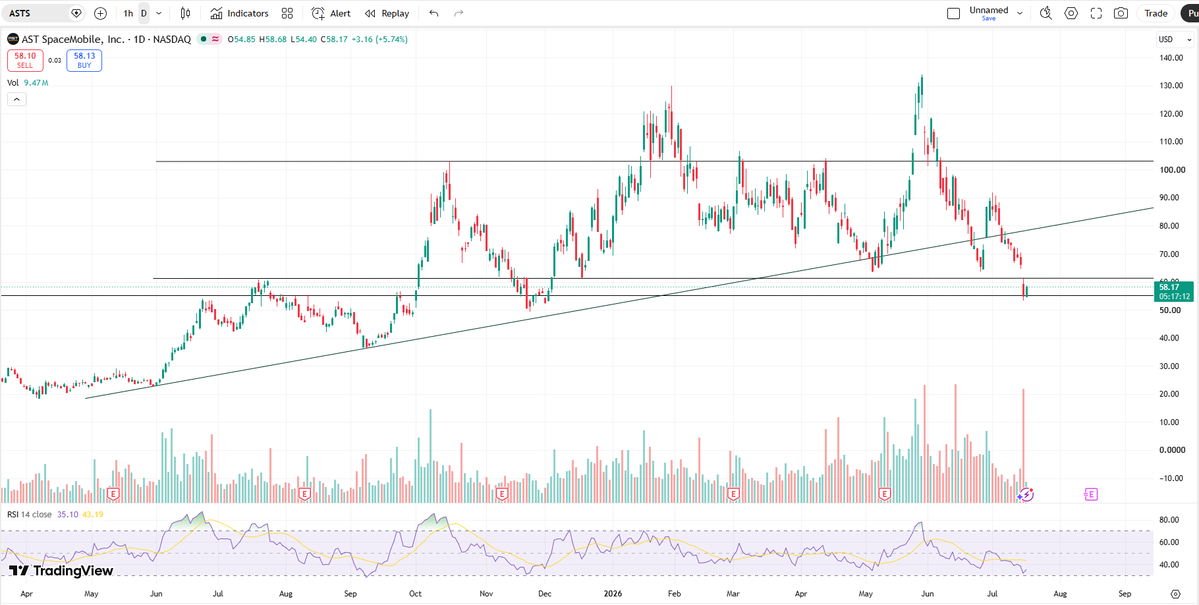1199x605 pixels.
Task: Switch to the 1h interval
Action: tap(128, 13)
